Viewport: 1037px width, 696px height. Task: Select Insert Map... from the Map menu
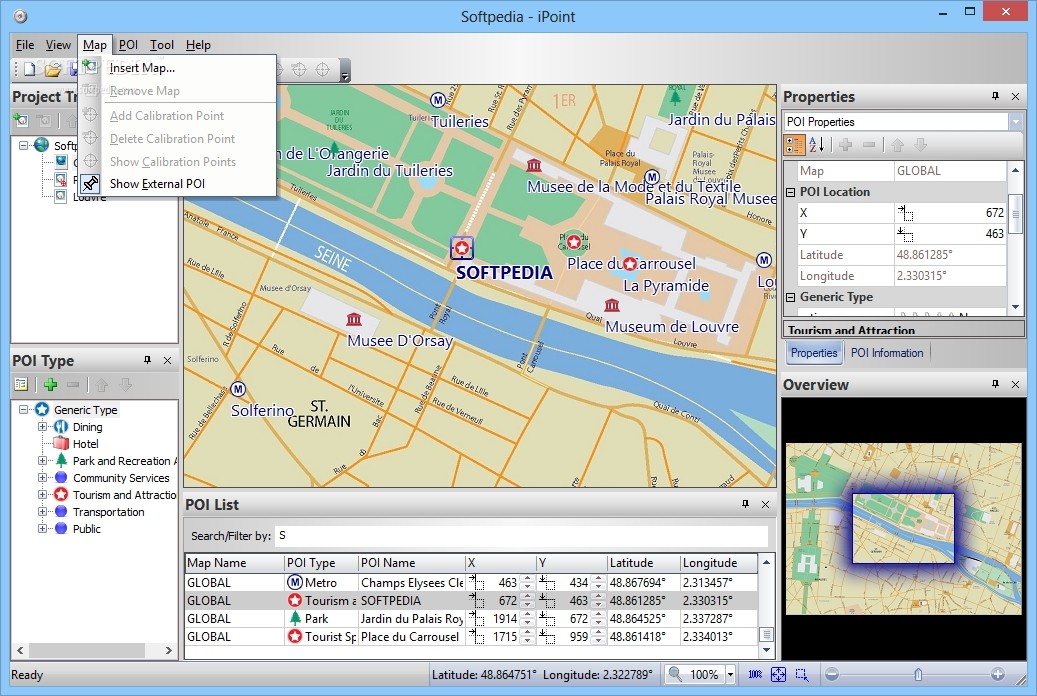point(142,67)
